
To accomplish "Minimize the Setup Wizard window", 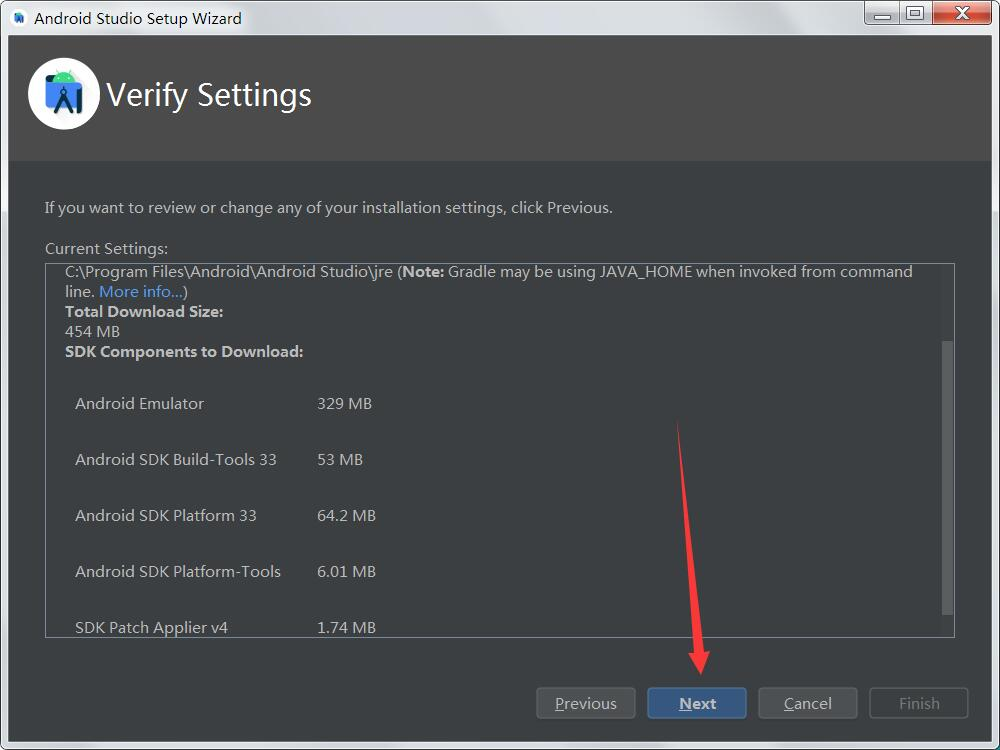I will [x=882, y=14].
